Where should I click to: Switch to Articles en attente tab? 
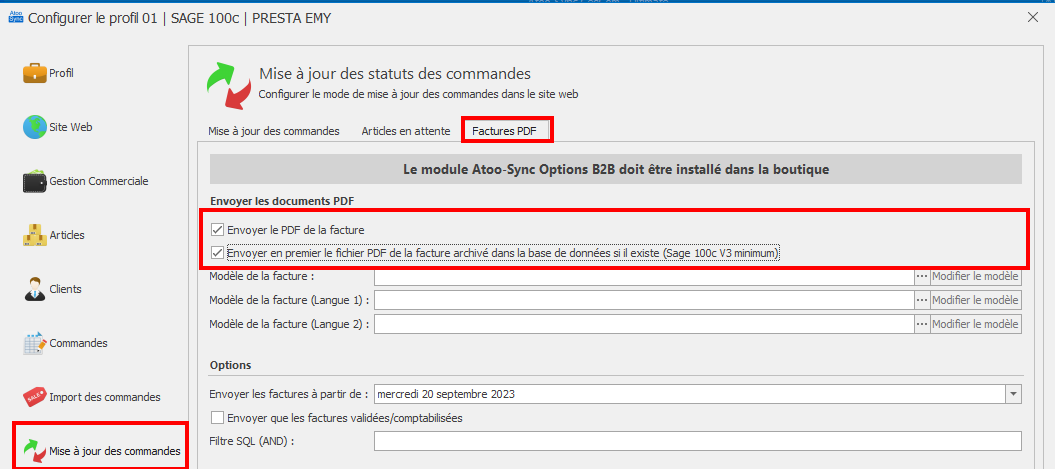(x=406, y=131)
